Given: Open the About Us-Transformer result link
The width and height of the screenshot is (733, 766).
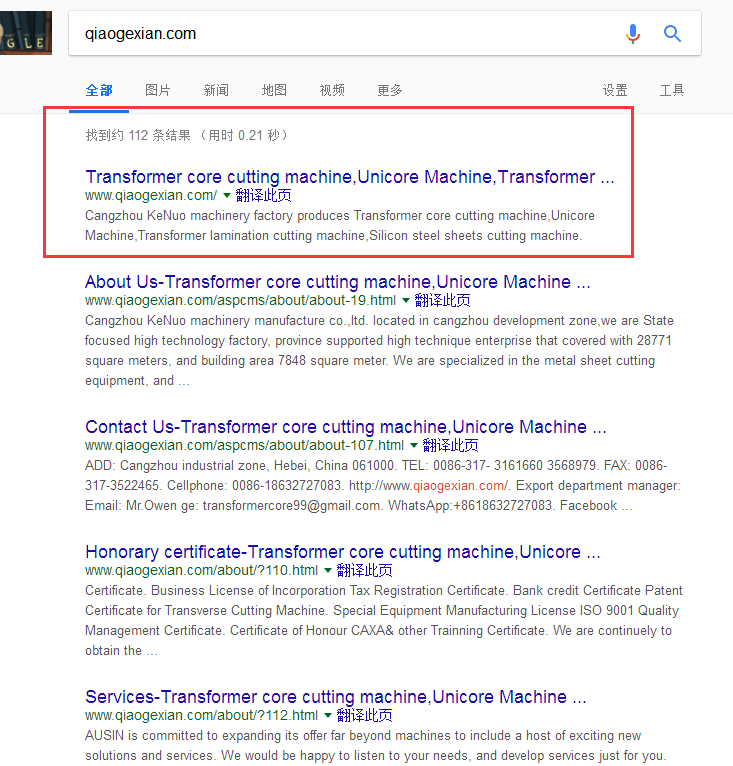Looking at the screenshot, I should click(338, 282).
